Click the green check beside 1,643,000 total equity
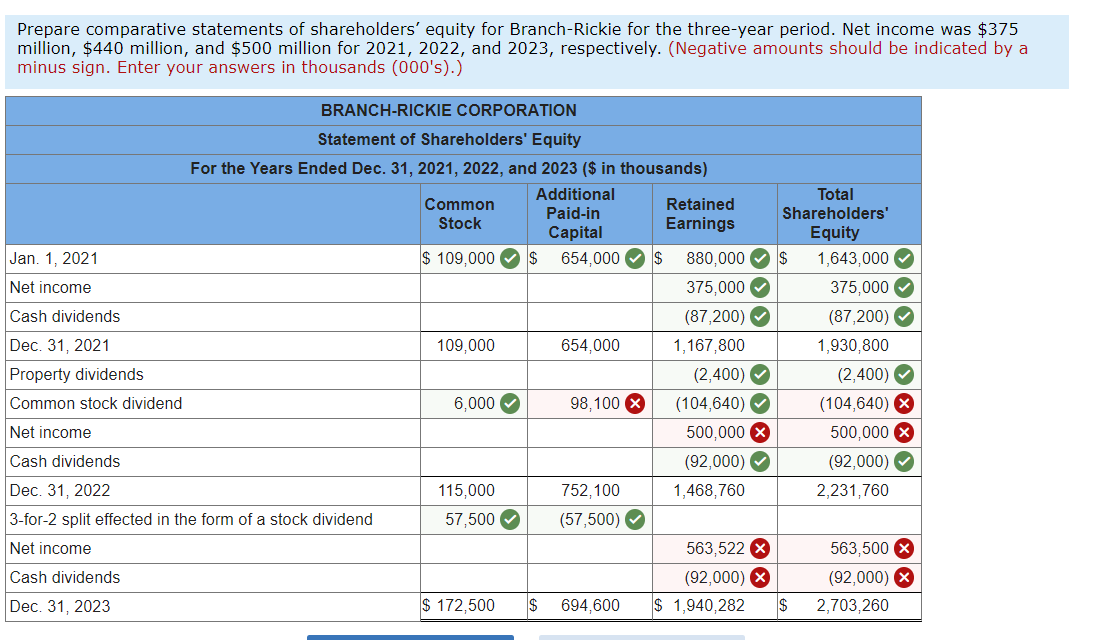The width and height of the screenshot is (1097, 640). pos(906,258)
